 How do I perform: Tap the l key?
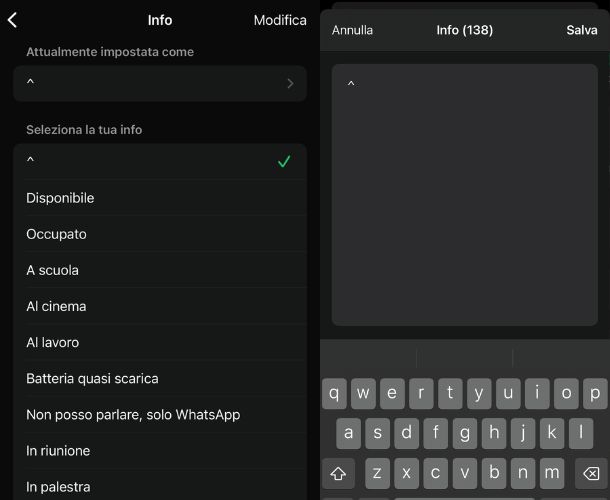tap(581, 433)
